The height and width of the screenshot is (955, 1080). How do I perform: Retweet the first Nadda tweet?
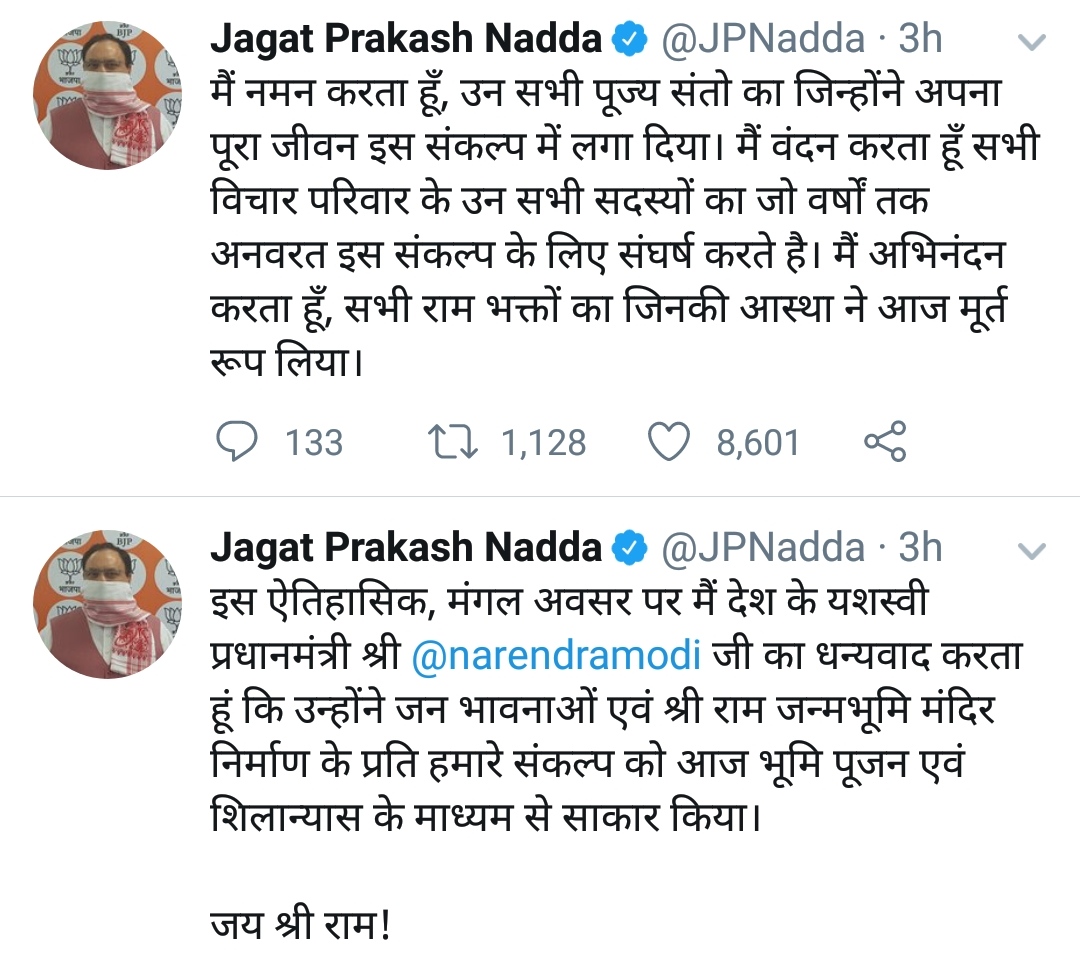coord(453,441)
